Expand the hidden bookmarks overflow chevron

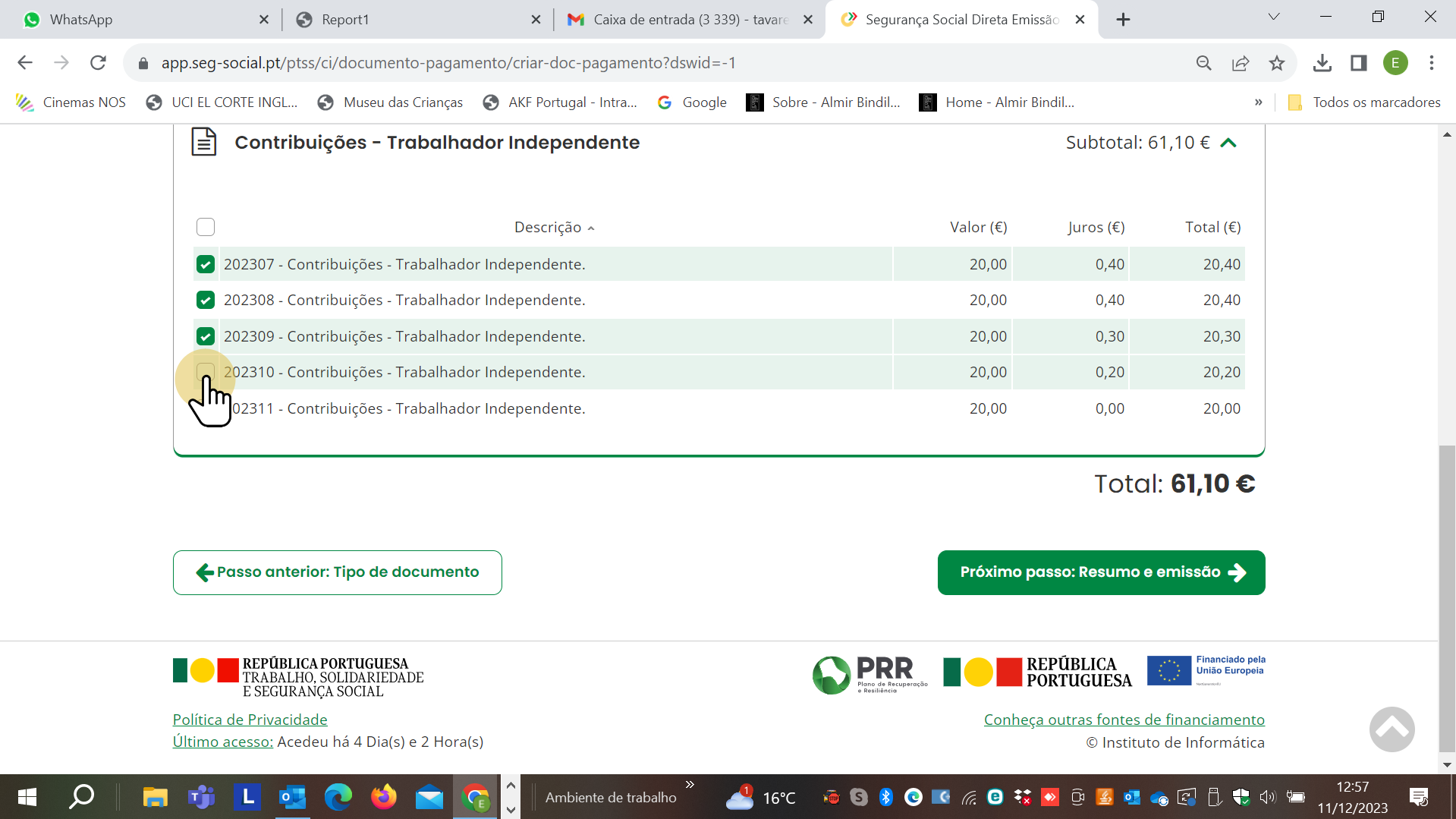(x=1258, y=102)
